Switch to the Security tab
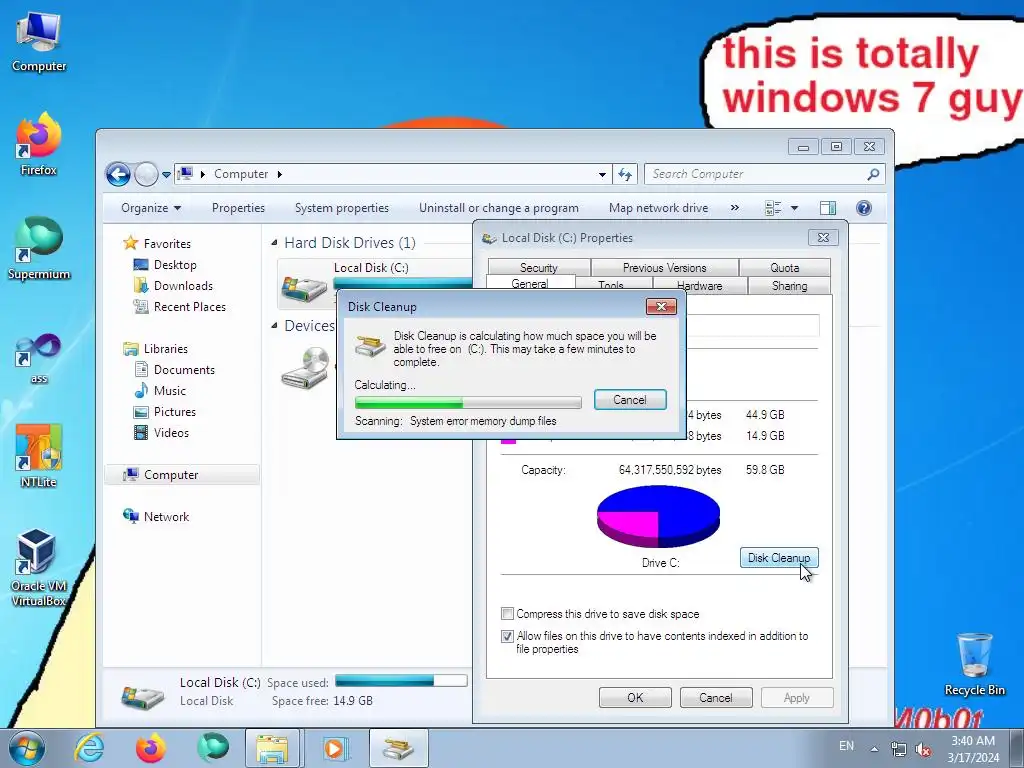The height and width of the screenshot is (768, 1024). tap(539, 268)
